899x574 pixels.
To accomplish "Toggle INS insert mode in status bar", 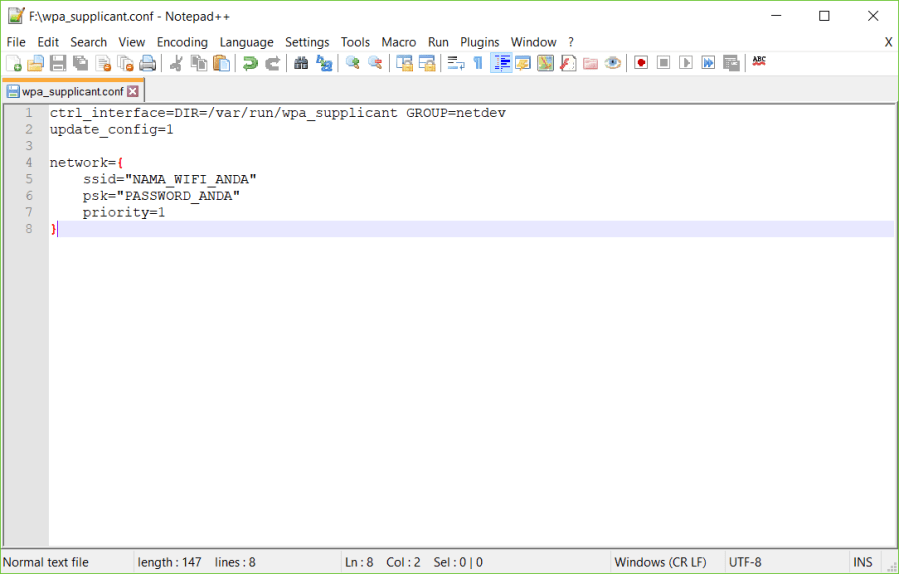I will click(x=863, y=562).
